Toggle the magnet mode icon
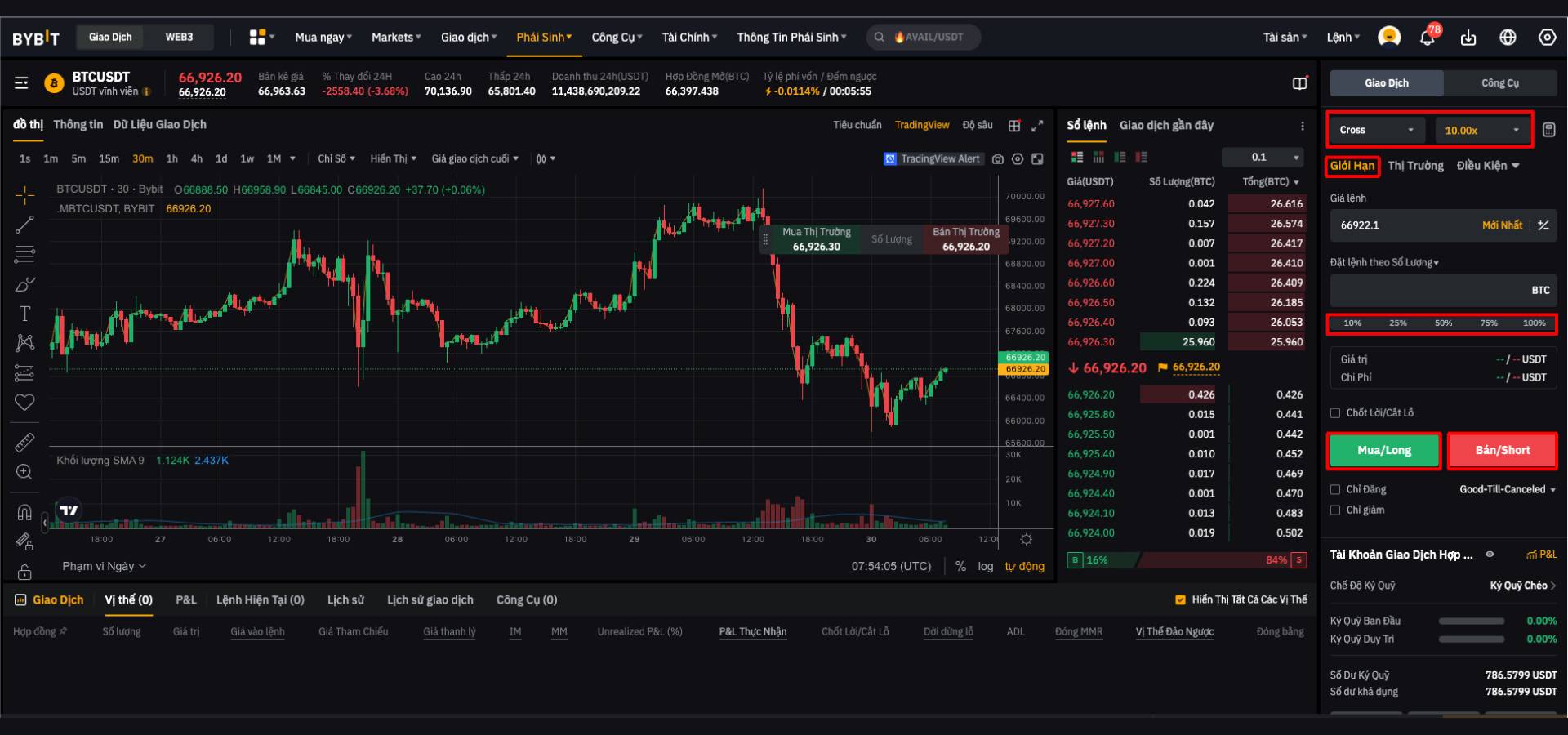Image resolution: width=1568 pixels, height=735 pixels. tap(24, 512)
